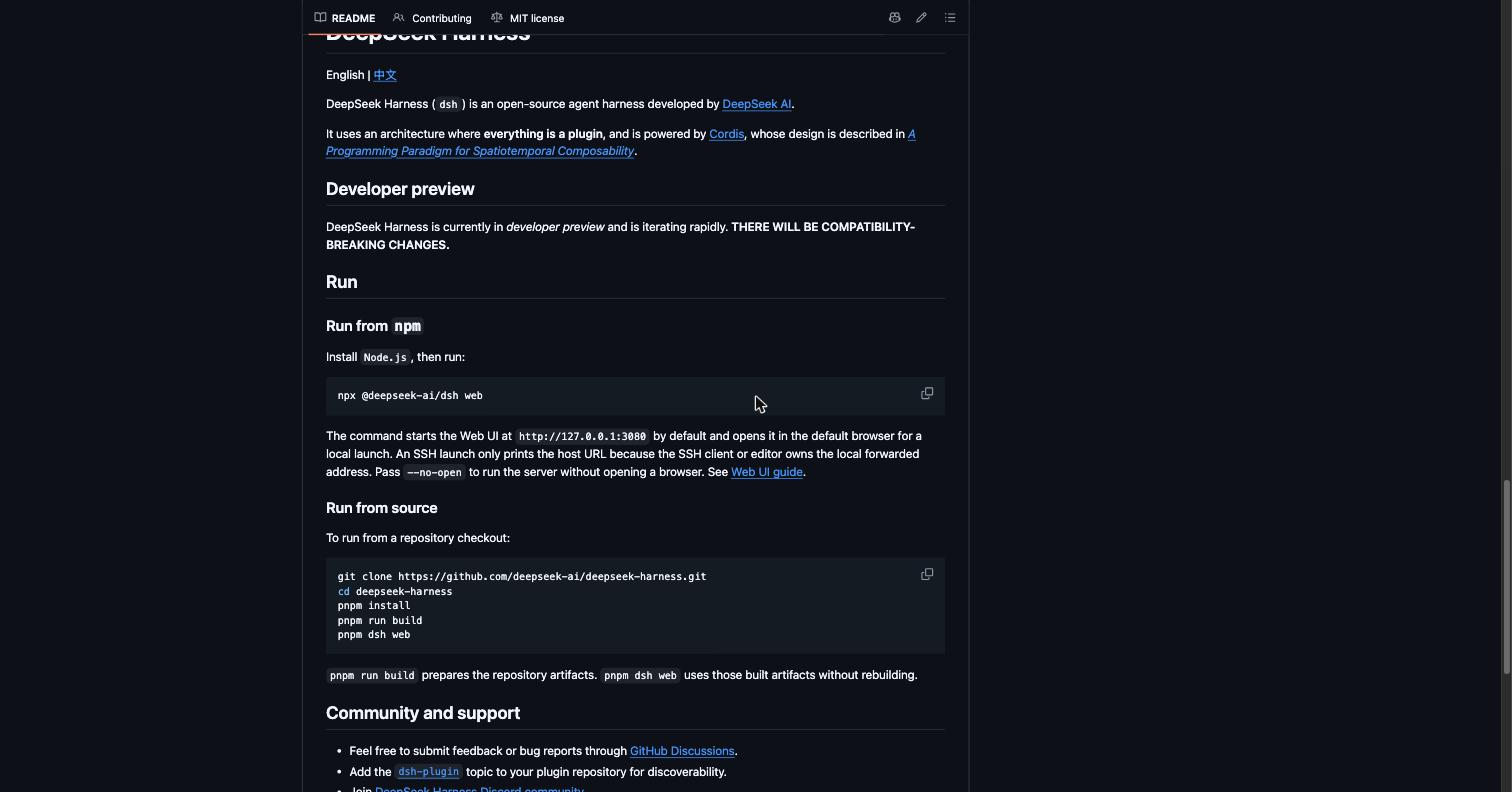The image size is (1512, 792).
Task: Click the Community and support heading
Action: click(423, 713)
